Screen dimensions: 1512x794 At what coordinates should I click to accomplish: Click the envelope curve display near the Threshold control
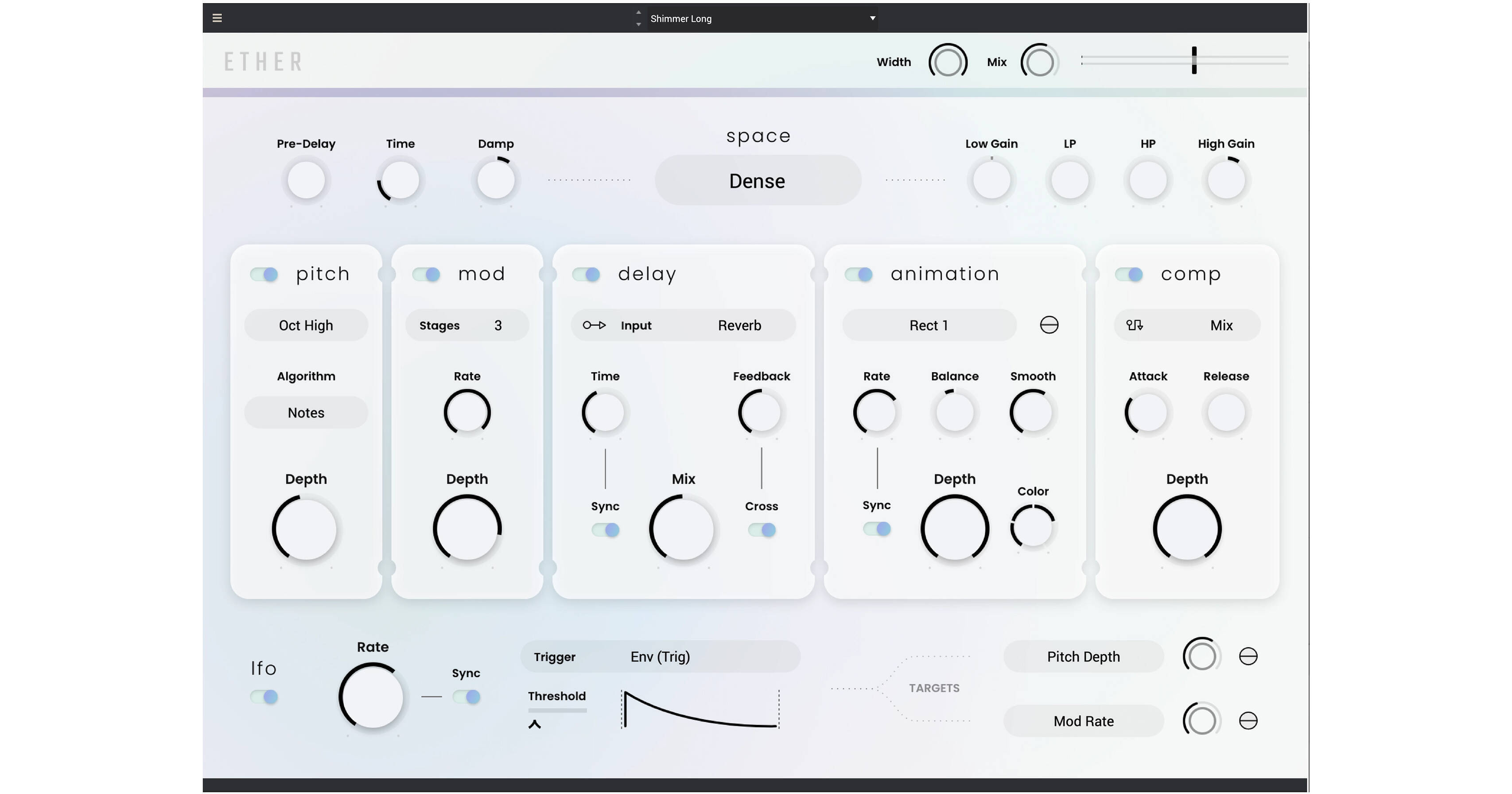[699, 710]
